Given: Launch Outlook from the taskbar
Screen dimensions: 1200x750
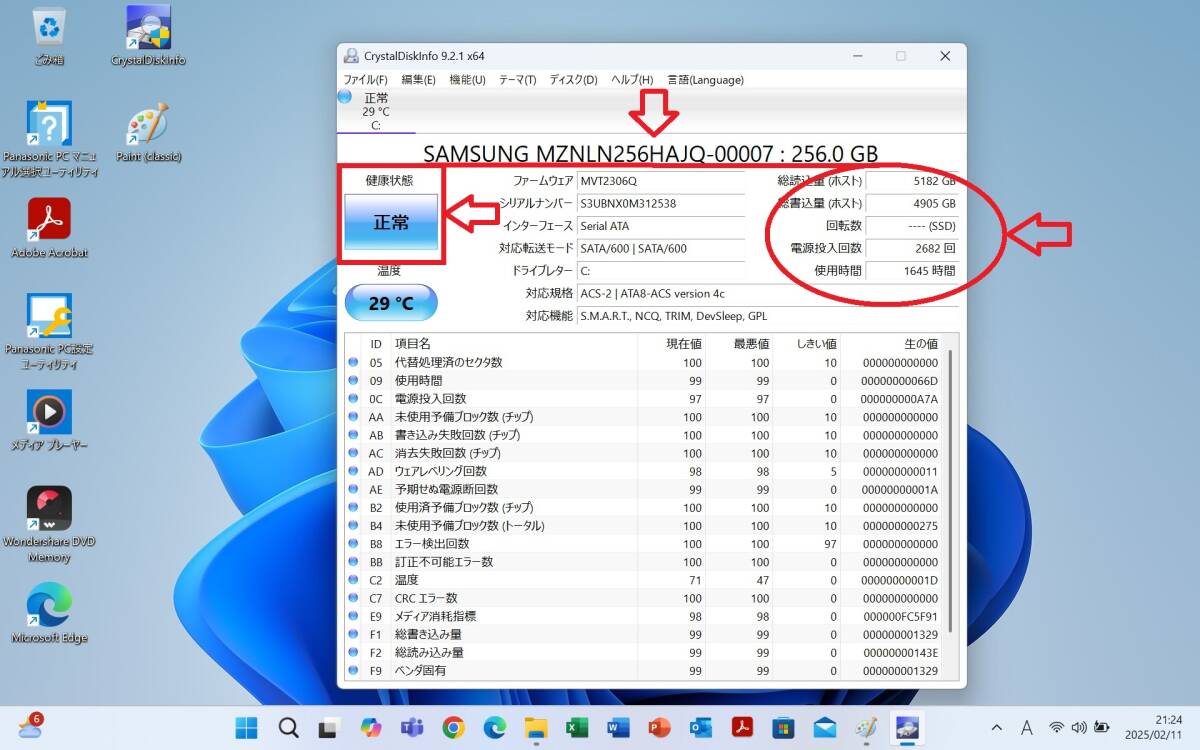Looking at the screenshot, I should [700, 727].
